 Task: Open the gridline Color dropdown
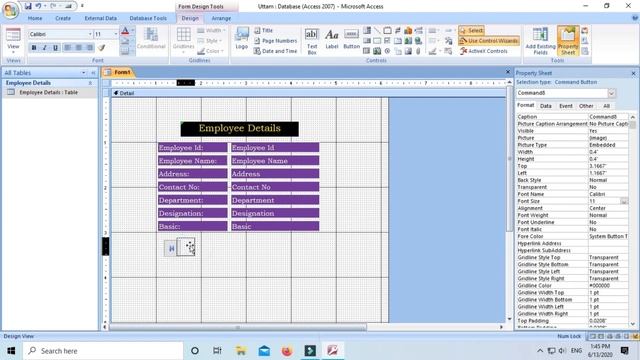211,51
